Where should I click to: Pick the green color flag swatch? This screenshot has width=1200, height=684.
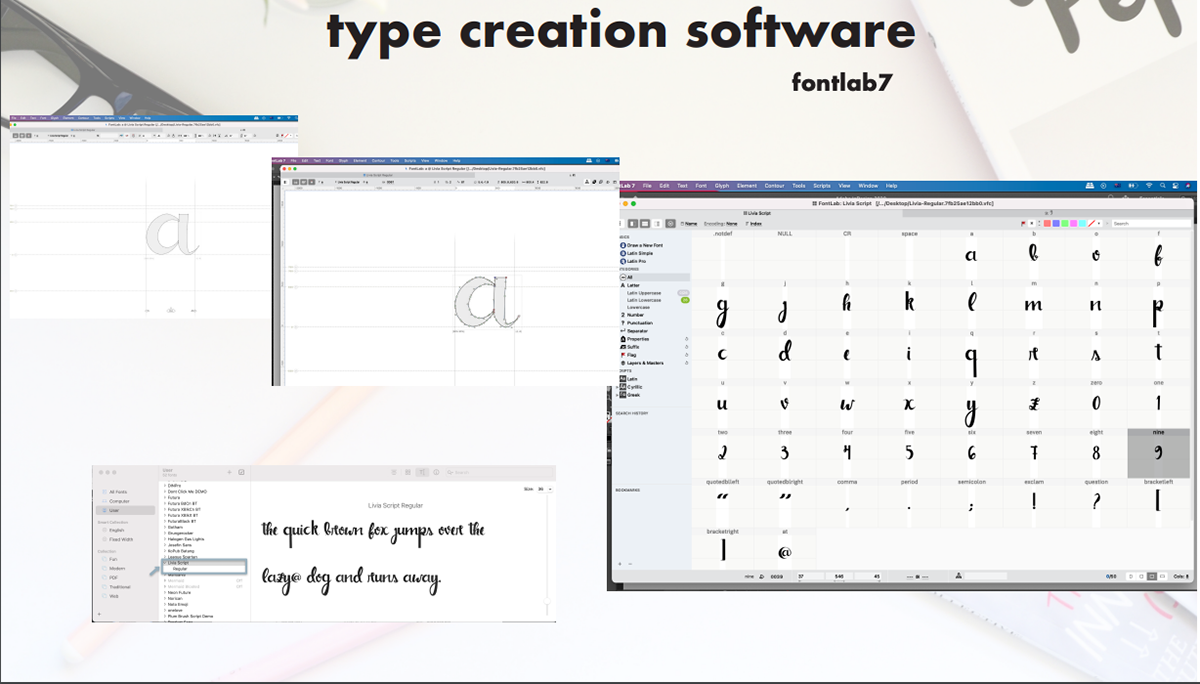click(x=1065, y=223)
